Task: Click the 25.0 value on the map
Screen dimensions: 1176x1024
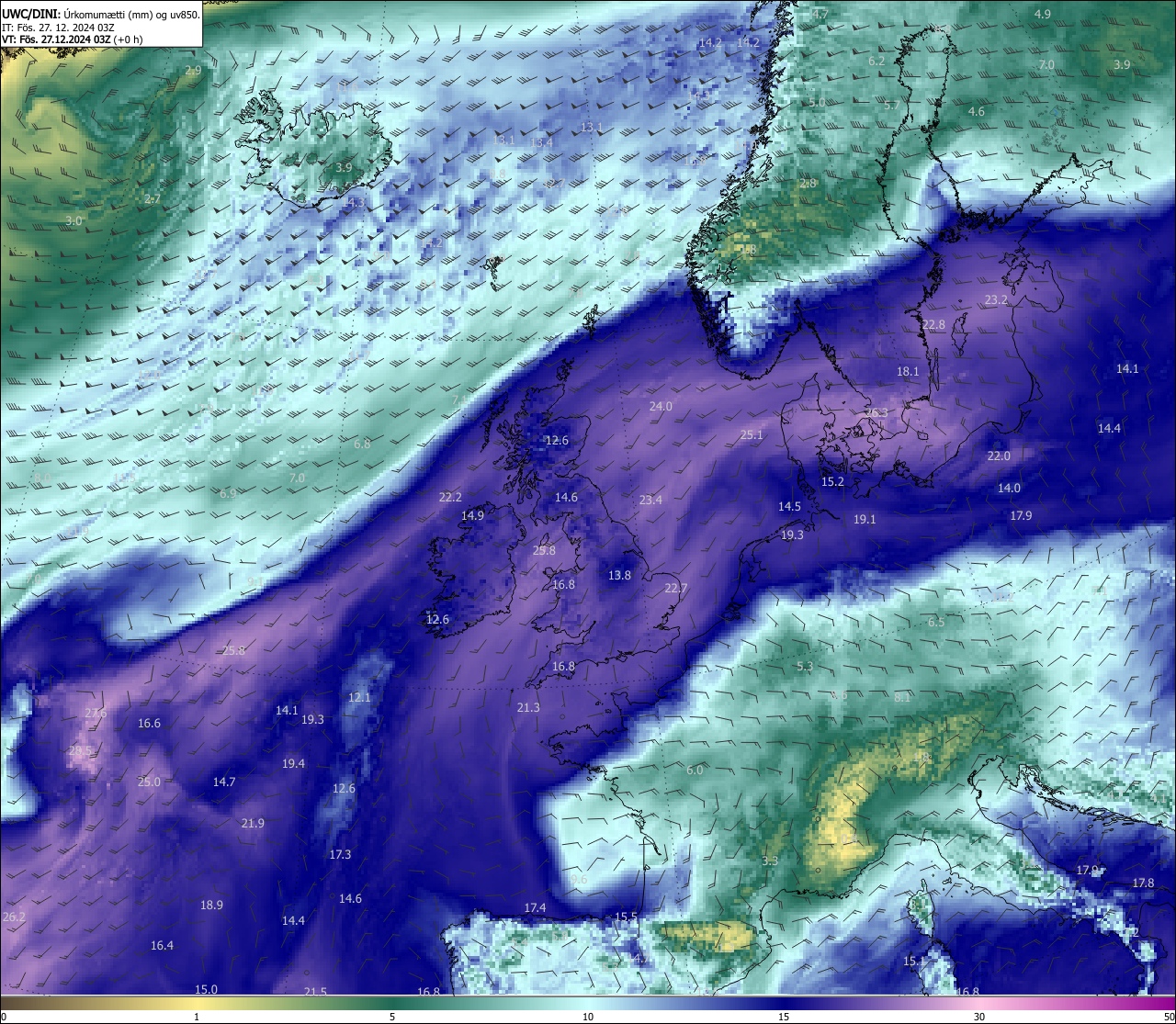Action: pos(149,782)
